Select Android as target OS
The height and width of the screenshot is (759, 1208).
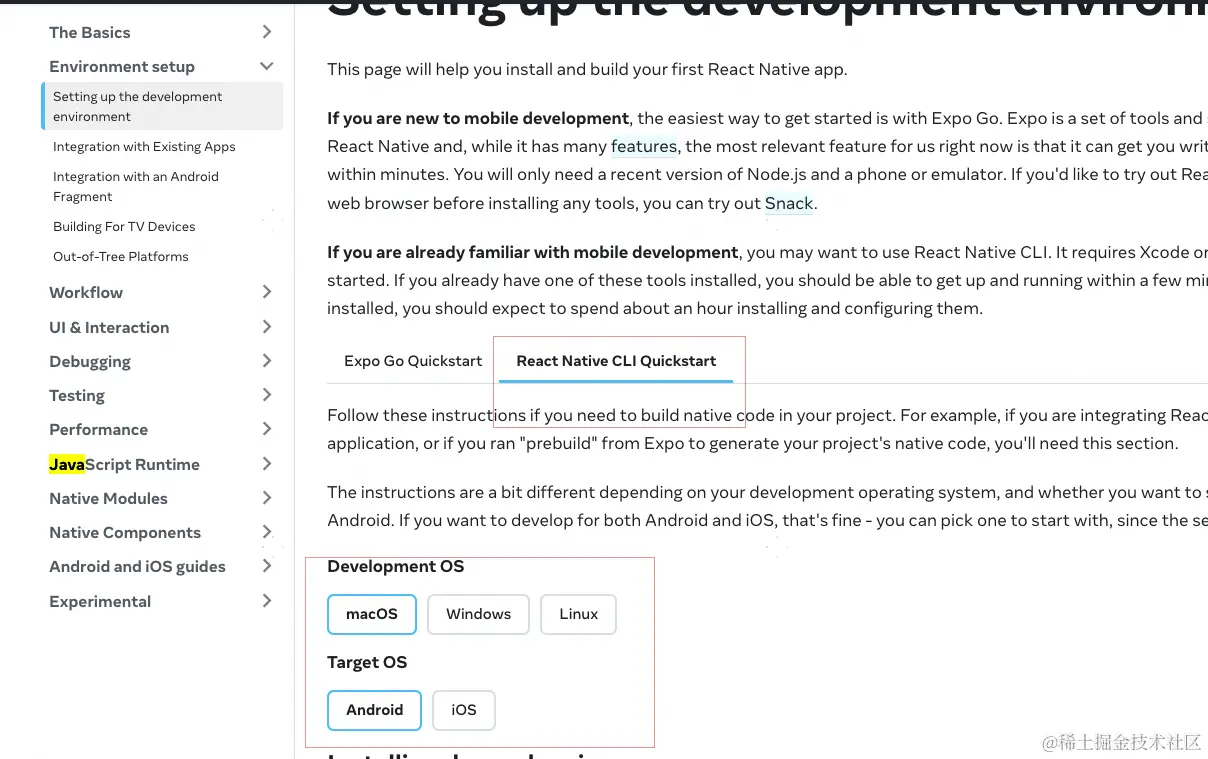(x=375, y=710)
